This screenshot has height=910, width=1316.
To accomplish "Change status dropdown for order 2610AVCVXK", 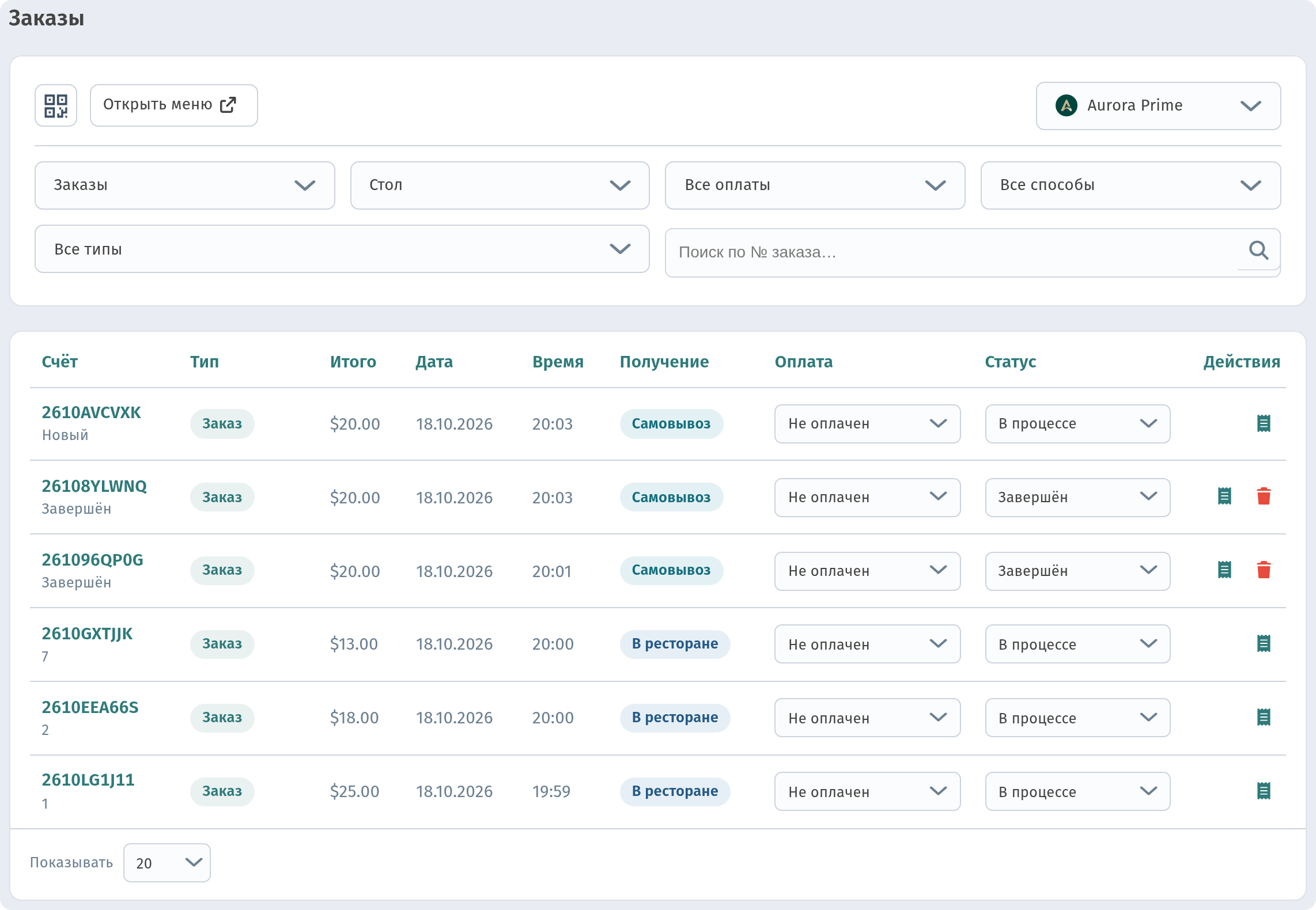I will point(1077,424).
